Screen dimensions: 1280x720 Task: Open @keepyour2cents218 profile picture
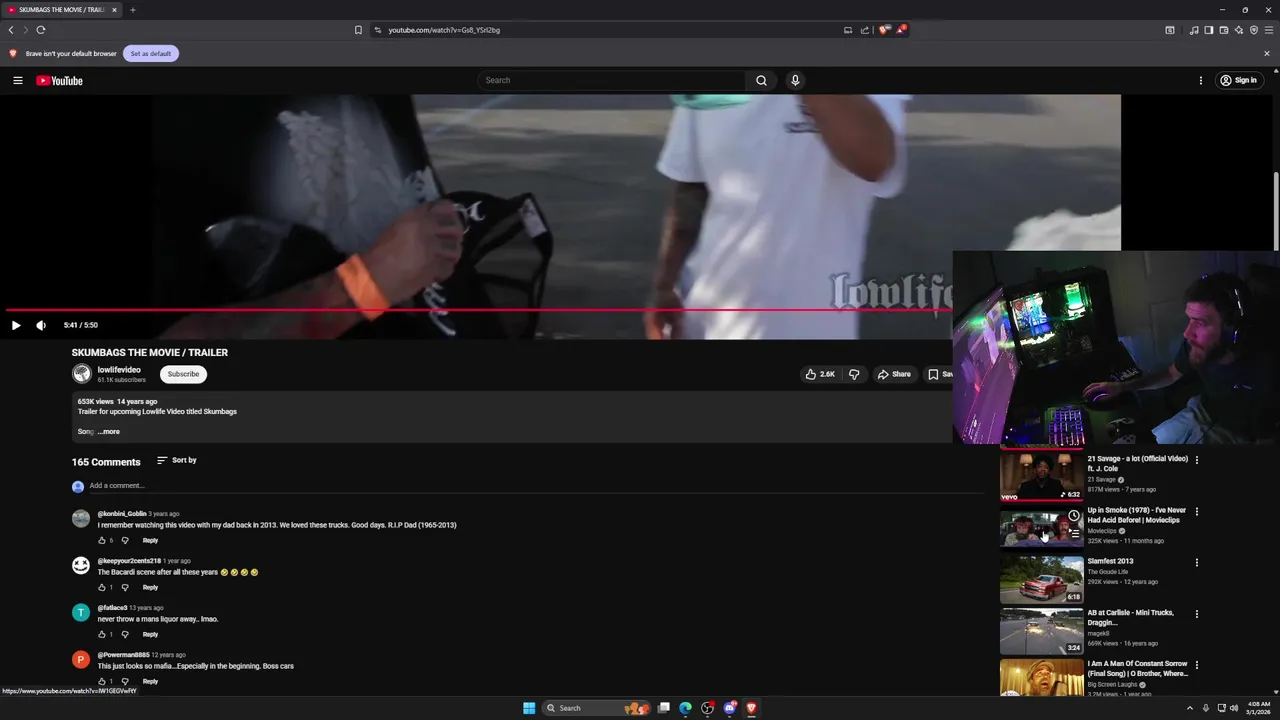[x=81, y=566]
